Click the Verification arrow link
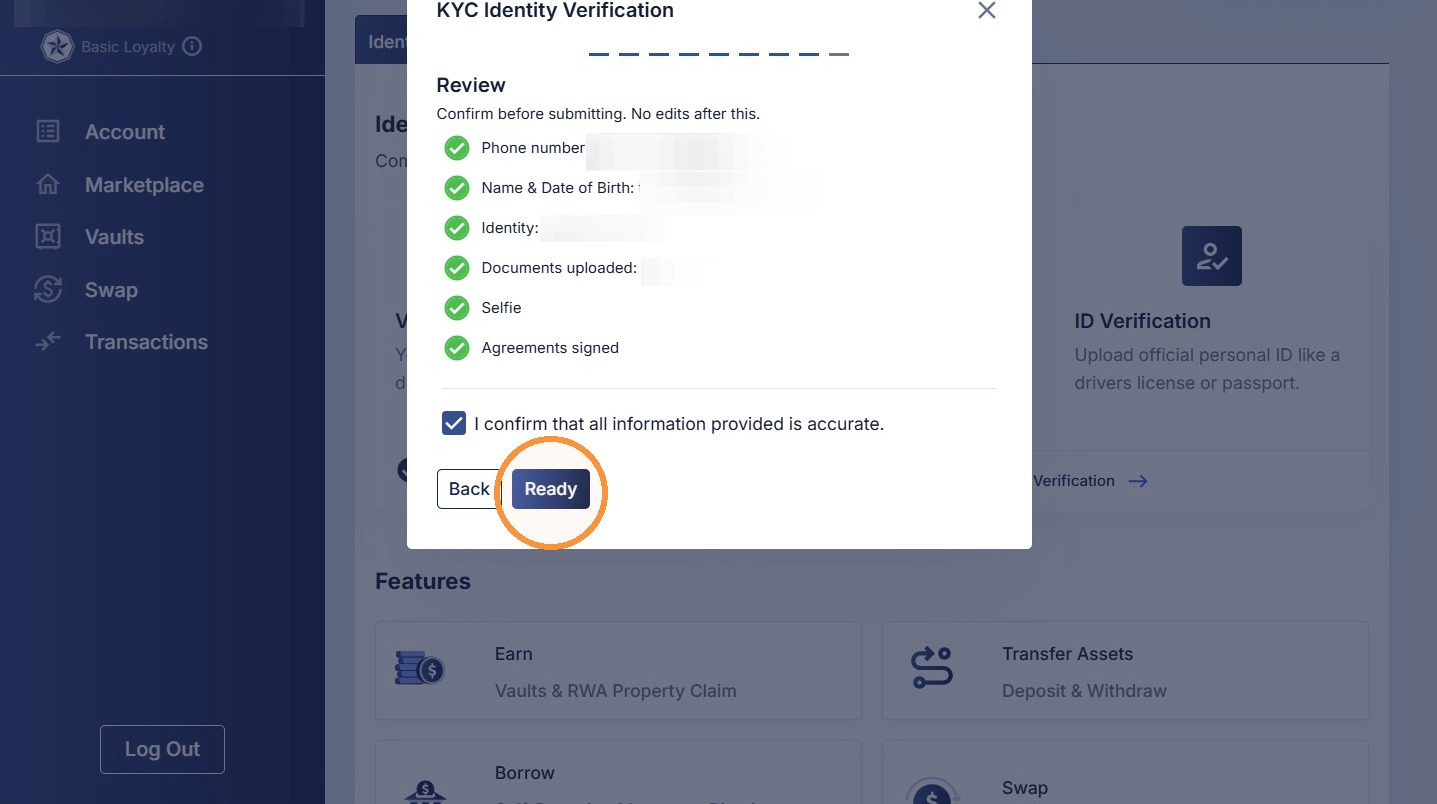Screen dimensions: 1437x804 pyautogui.click(x=1090, y=481)
